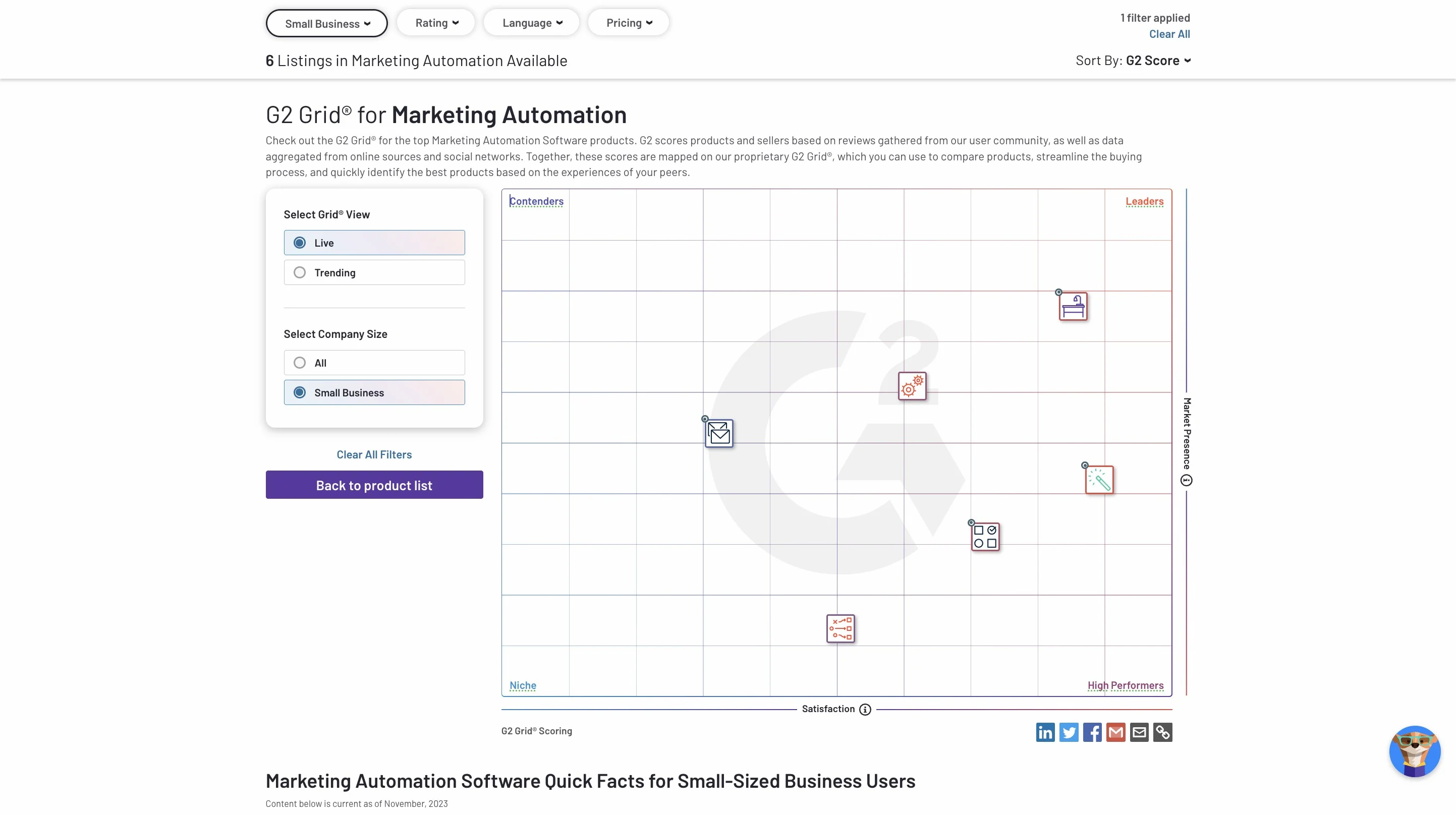This screenshot has height=815, width=1456.
Task: Change the Sort By G2 Score dropdown
Action: click(x=1133, y=61)
